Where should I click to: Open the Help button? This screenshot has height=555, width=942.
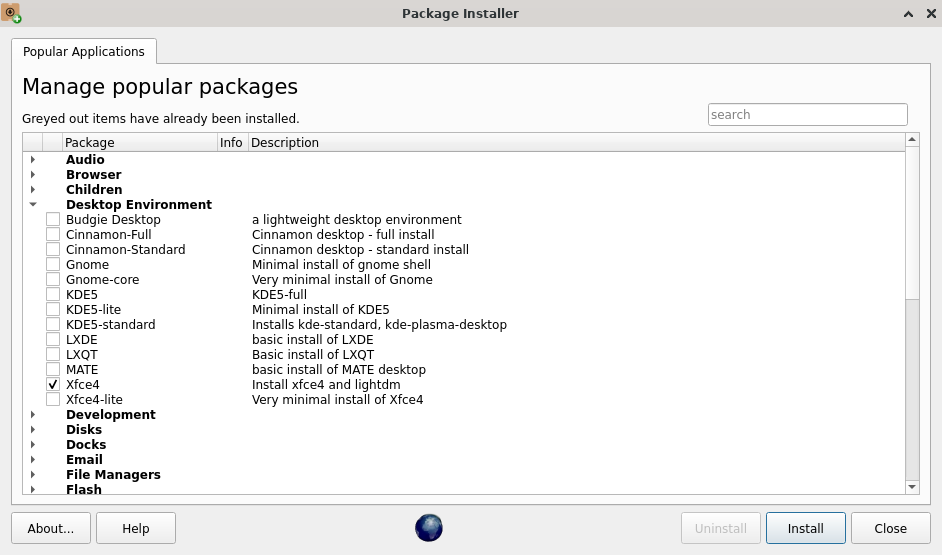[136, 528]
